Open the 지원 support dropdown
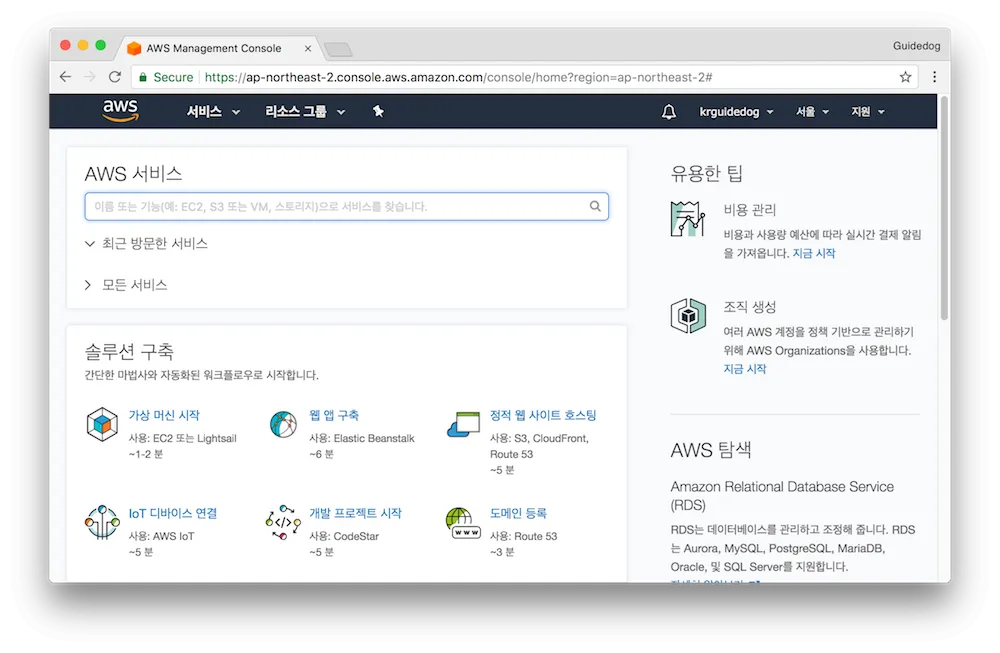 [868, 112]
